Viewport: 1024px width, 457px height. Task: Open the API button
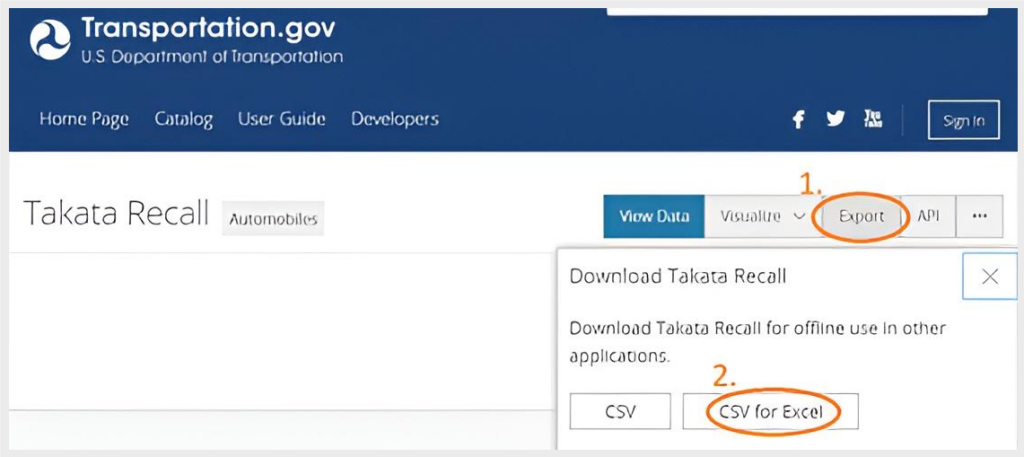tap(928, 216)
